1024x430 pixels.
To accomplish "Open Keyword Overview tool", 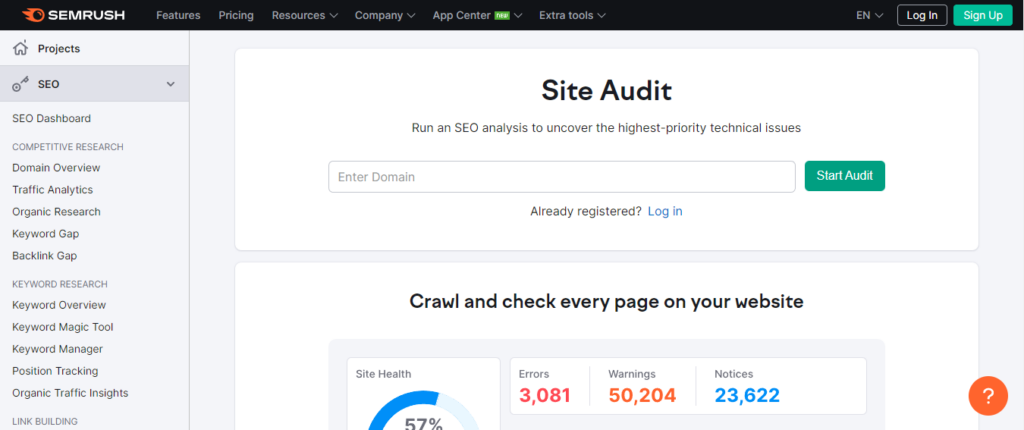I will click(59, 305).
